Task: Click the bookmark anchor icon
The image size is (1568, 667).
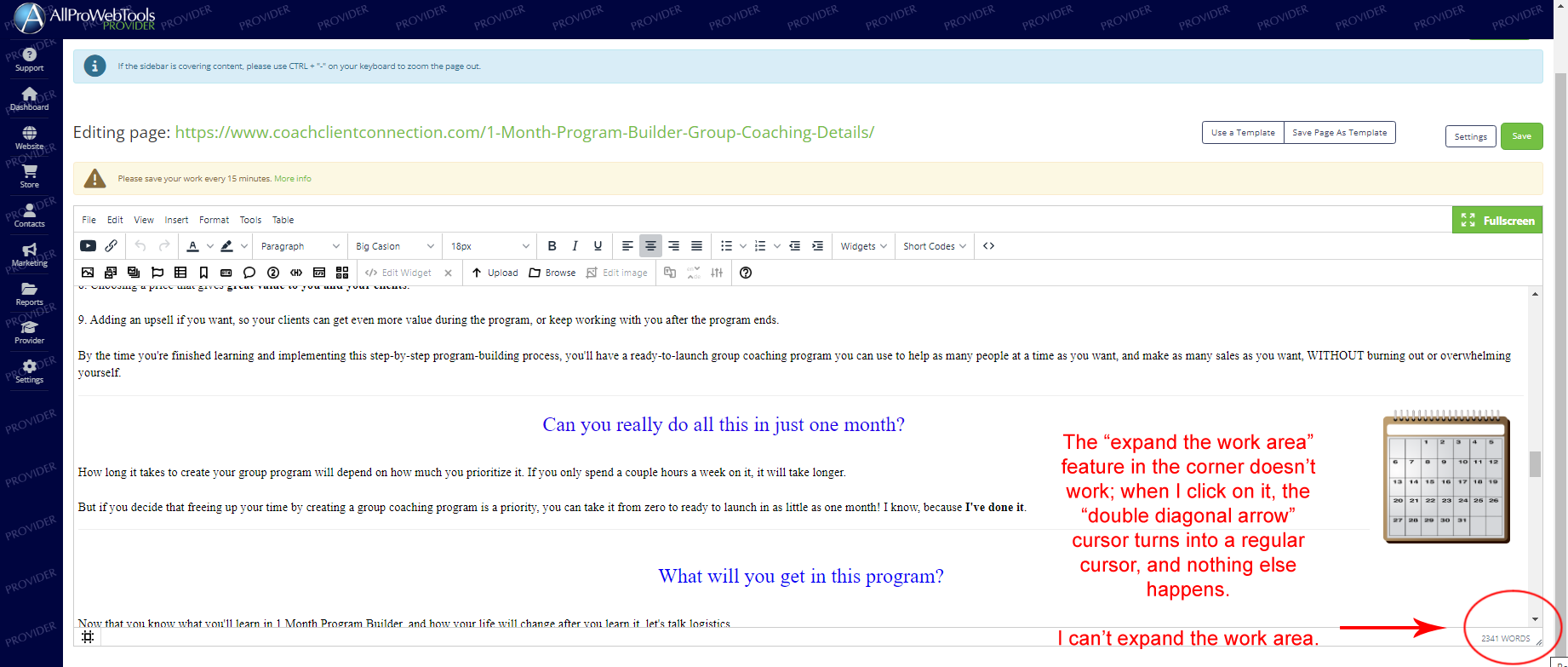Action: pyautogui.click(x=203, y=273)
